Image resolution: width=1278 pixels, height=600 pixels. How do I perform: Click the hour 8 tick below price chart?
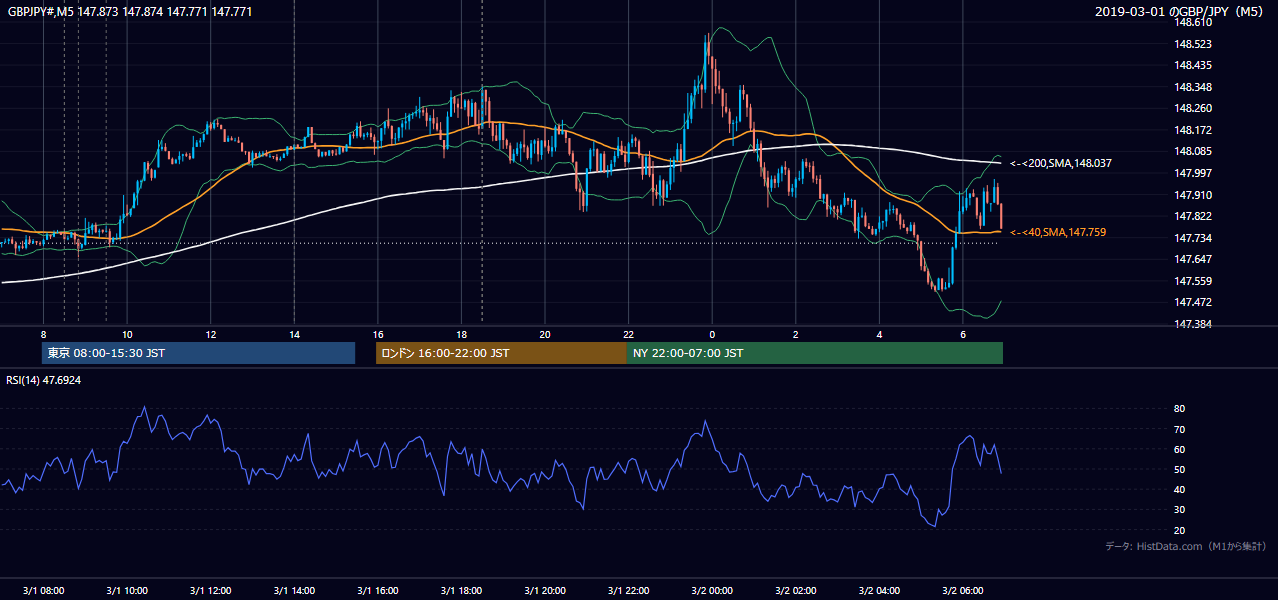(x=43, y=334)
